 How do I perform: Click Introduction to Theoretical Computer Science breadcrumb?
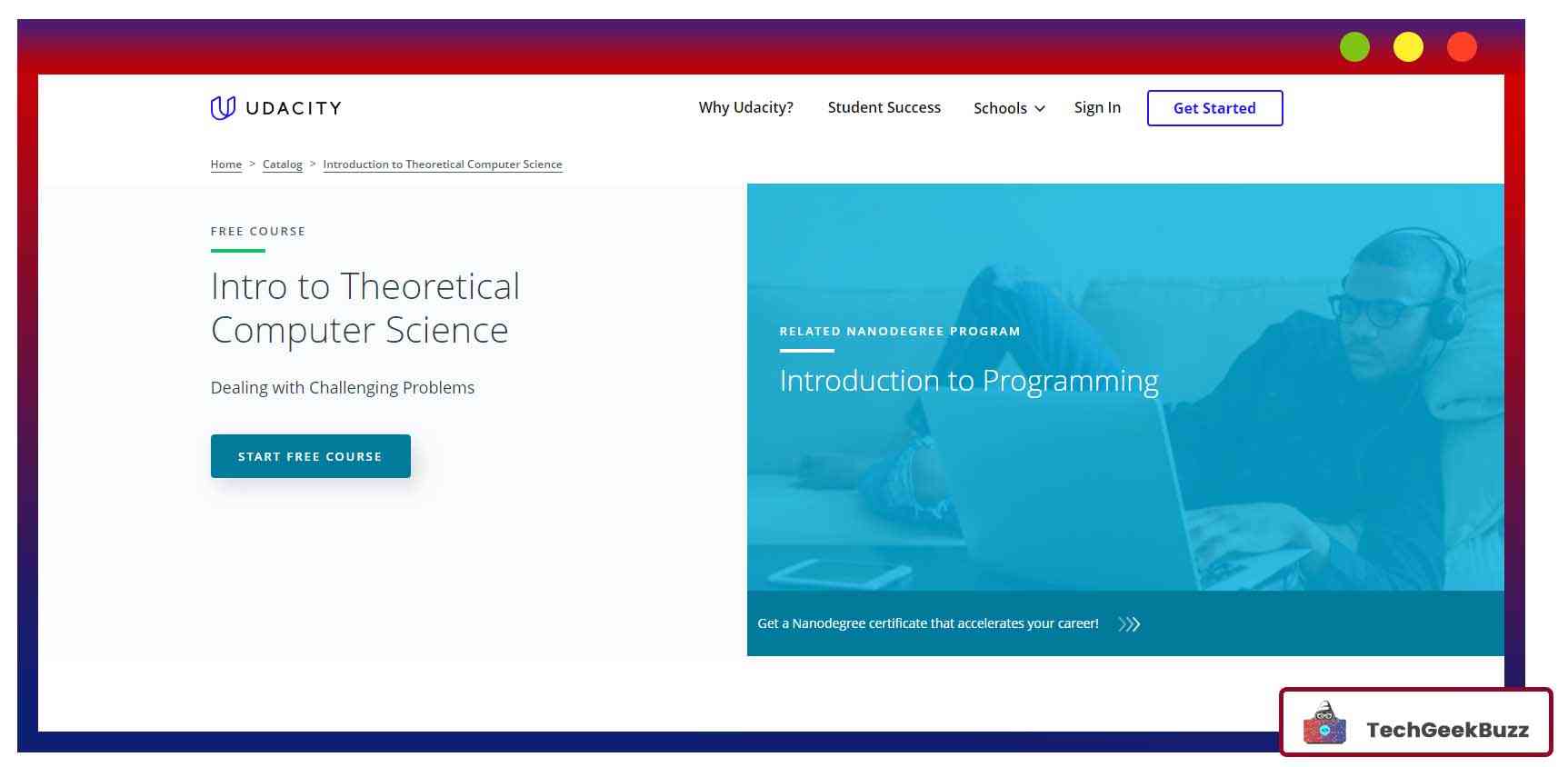click(x=443, y=164)
